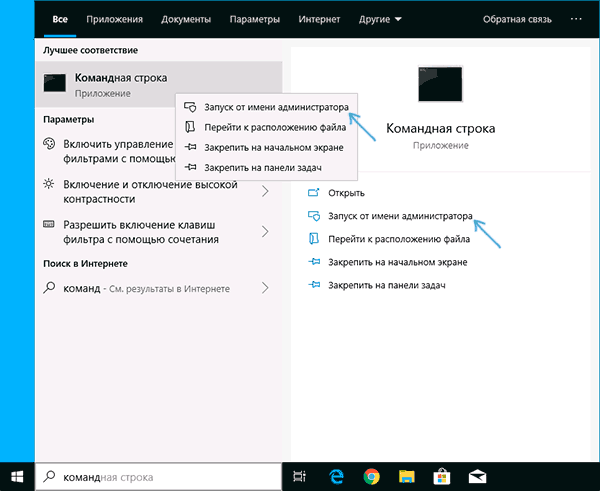Click Перейти к расположению файла in right panel
Image resolution: width=600 pixels, height=491 pixels.
tap(399, 239)
